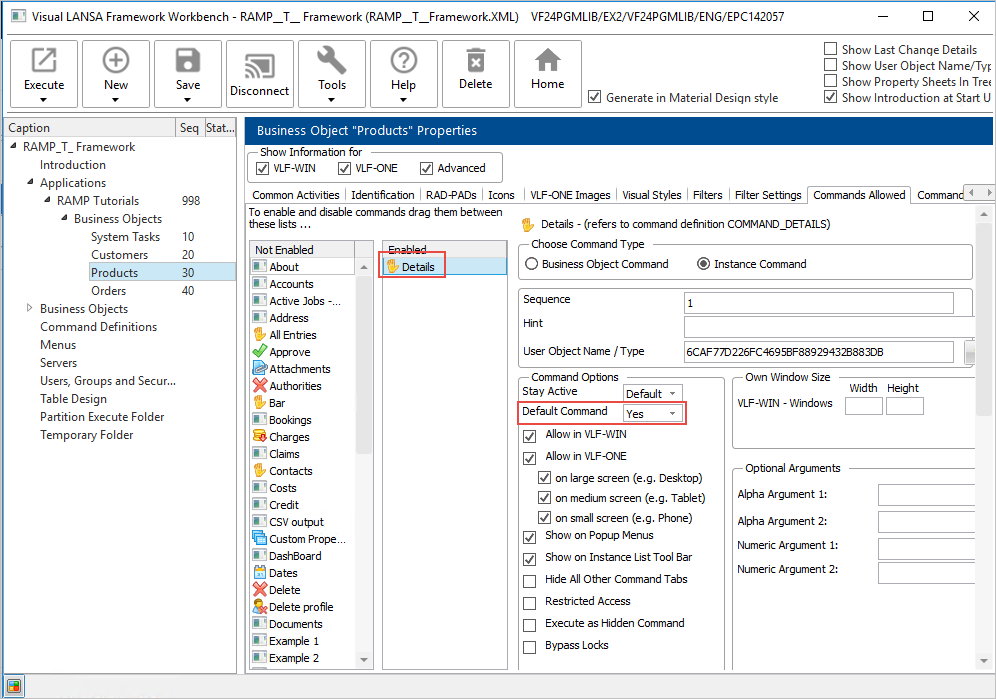Select Customers in the tree
996x699 pixels.
point(119,254)
